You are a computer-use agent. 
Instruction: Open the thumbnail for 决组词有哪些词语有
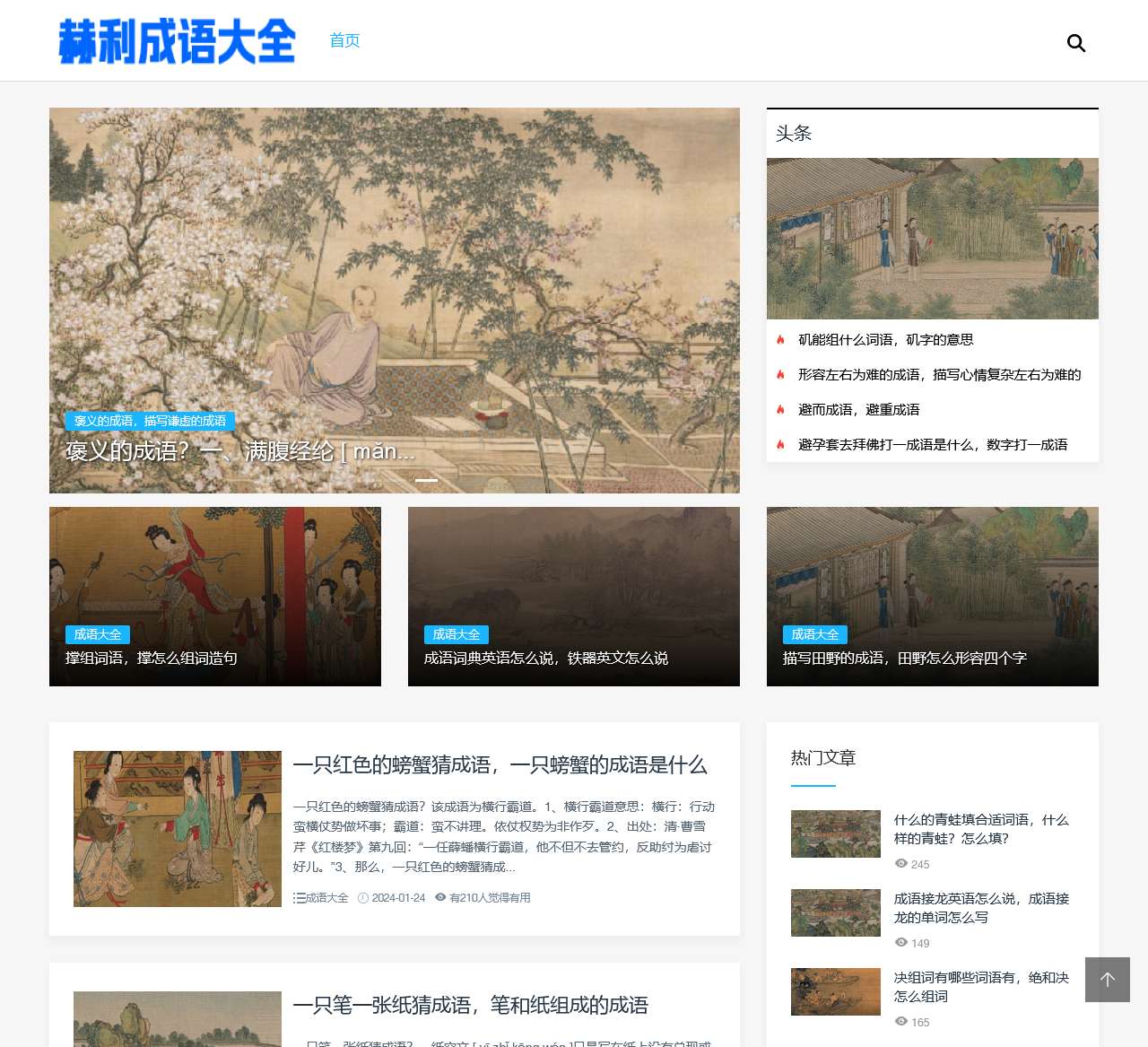(x=836, y=991)
